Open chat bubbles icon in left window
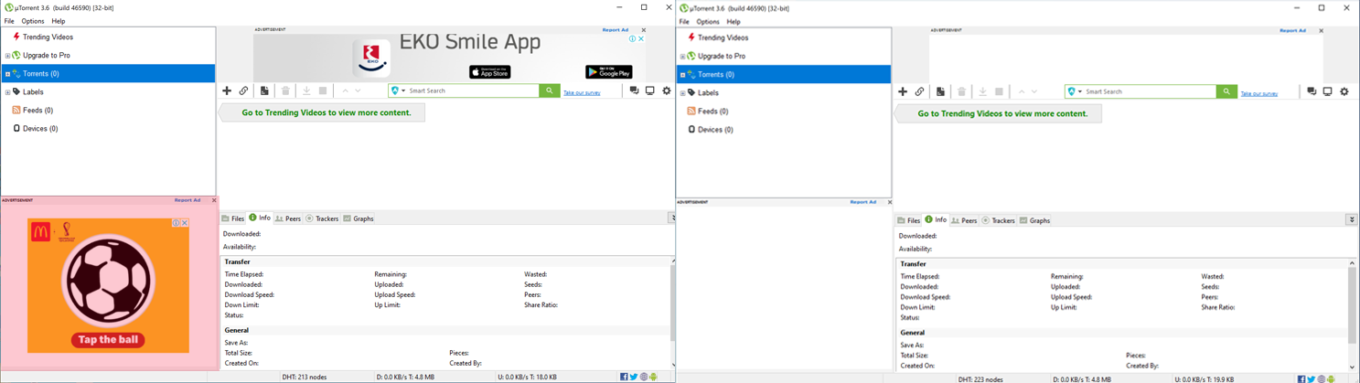This screenshot has width=1360, height=383. pyautogui.click(x=634, y=91)
